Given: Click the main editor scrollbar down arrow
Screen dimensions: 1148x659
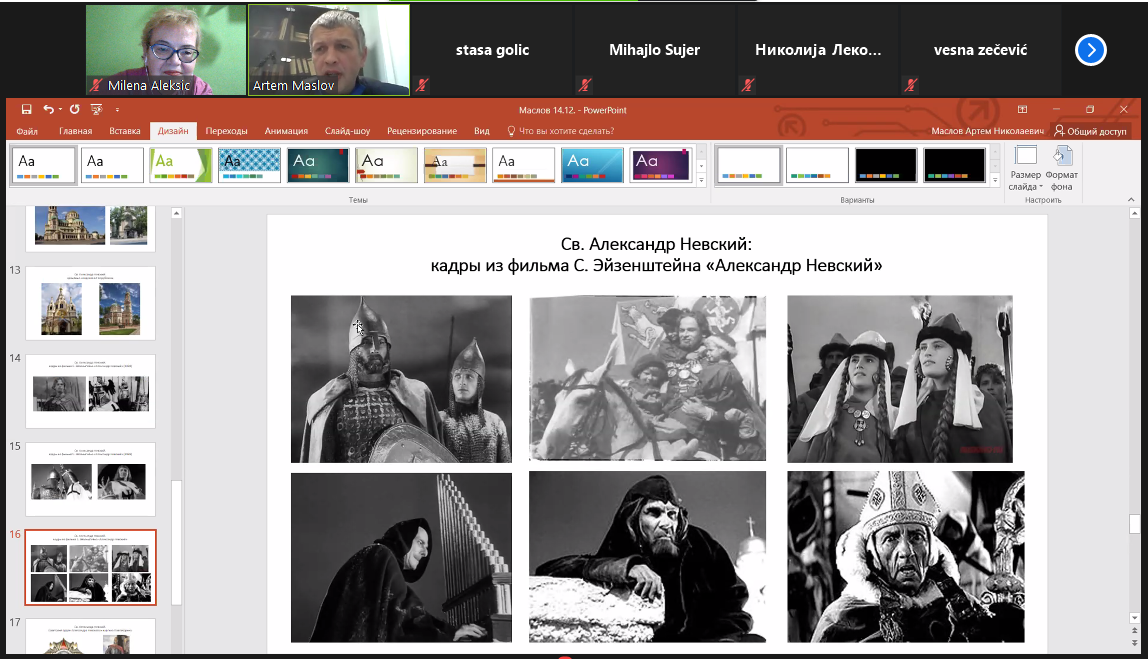Looking at the screenshot, I should tap(1134, 617).
